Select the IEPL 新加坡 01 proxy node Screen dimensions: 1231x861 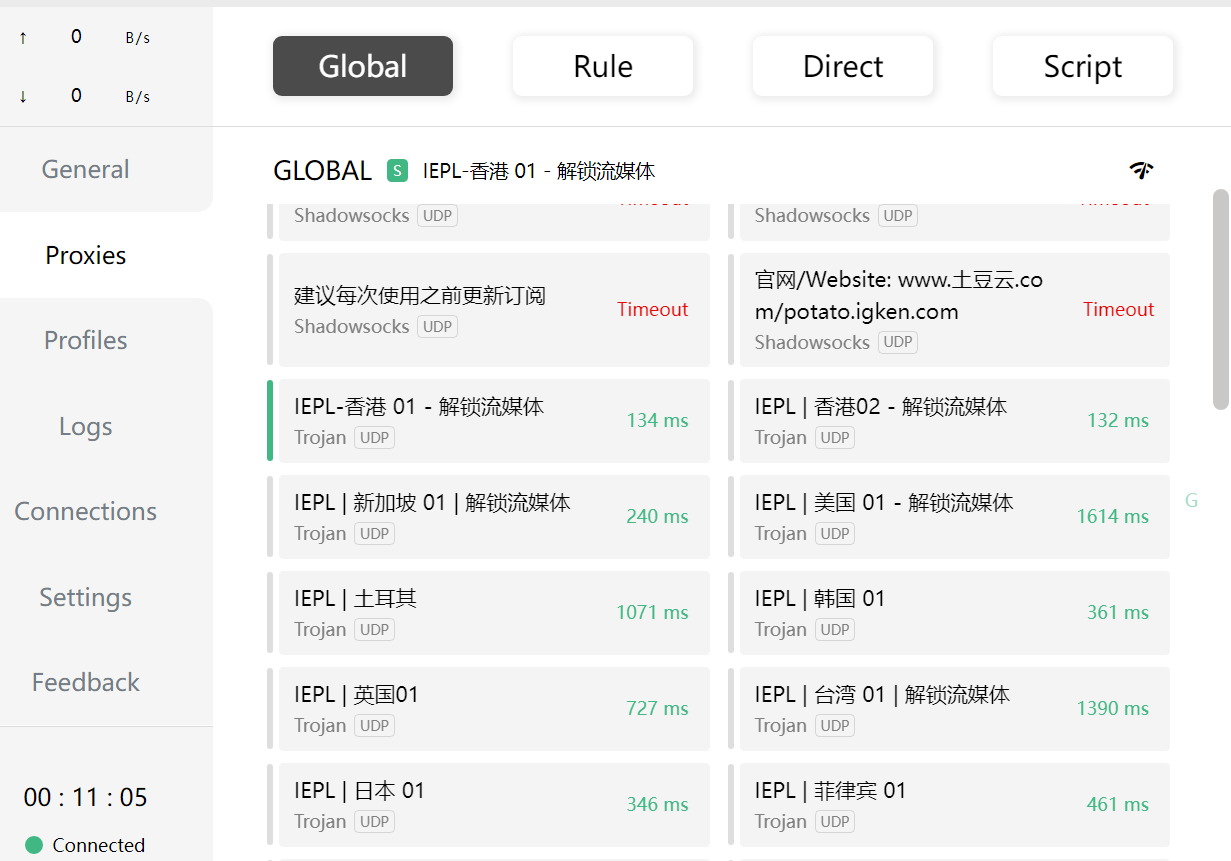pyautogui.click(x=489, y=516)
